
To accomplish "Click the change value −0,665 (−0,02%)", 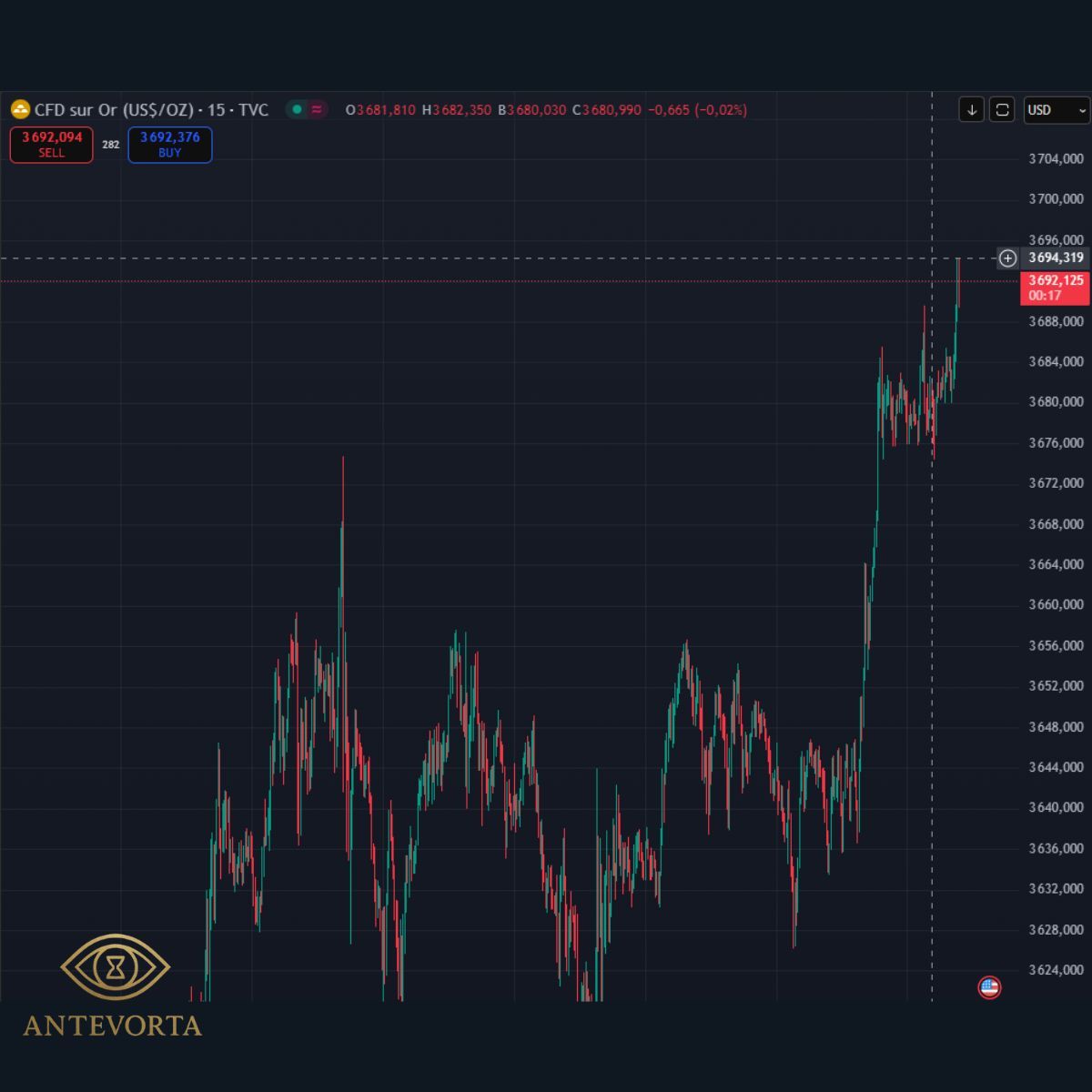I will [697, 110].
